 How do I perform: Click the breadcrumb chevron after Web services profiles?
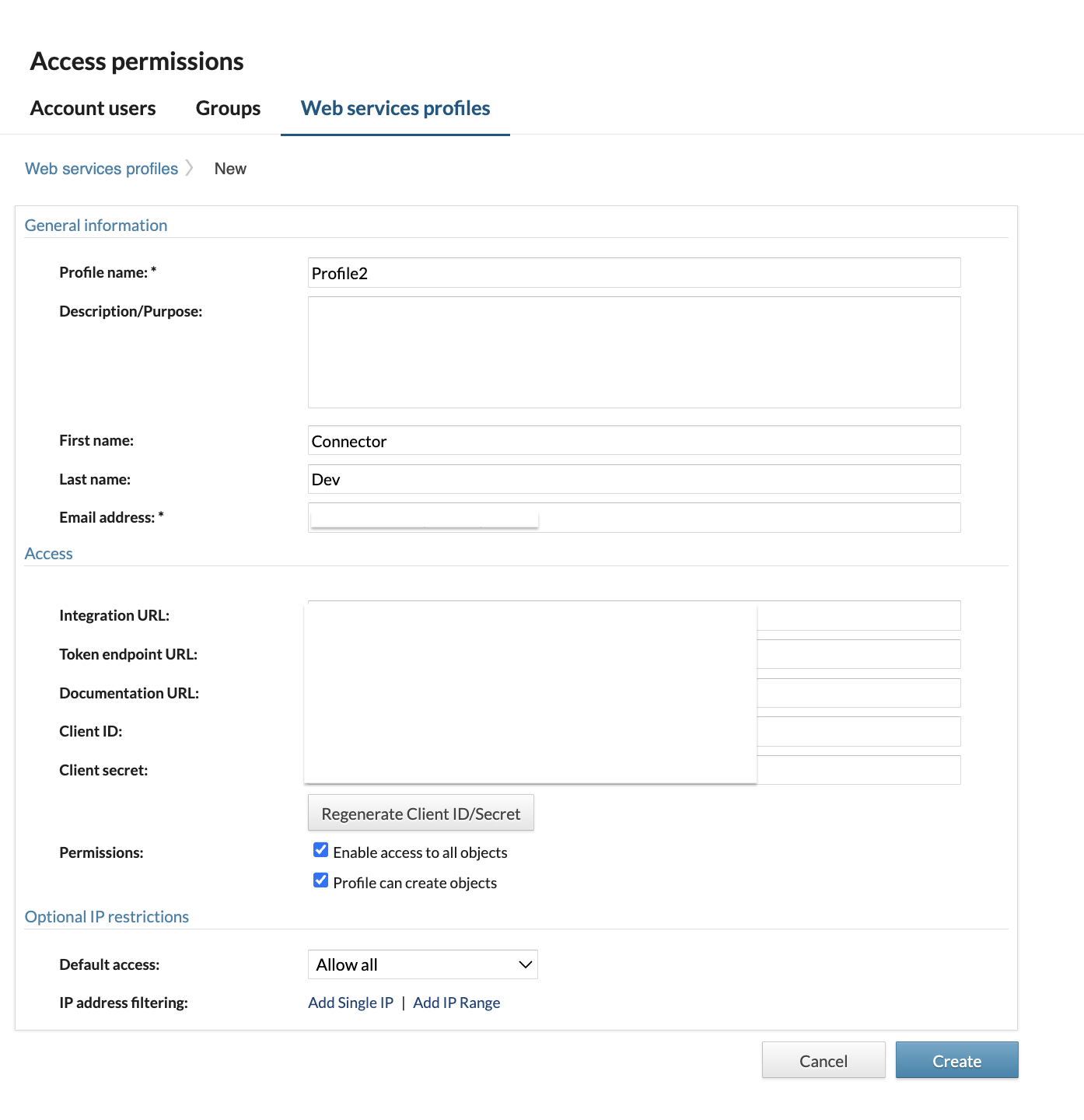click(x=191, y=168)
